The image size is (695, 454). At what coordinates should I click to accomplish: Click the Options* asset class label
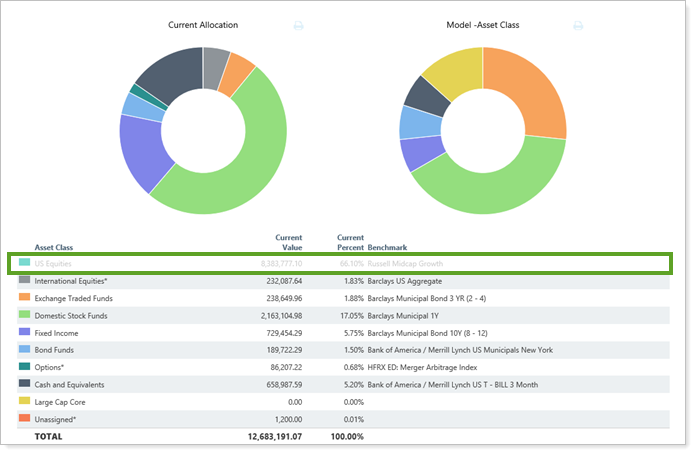coord(52,367)
